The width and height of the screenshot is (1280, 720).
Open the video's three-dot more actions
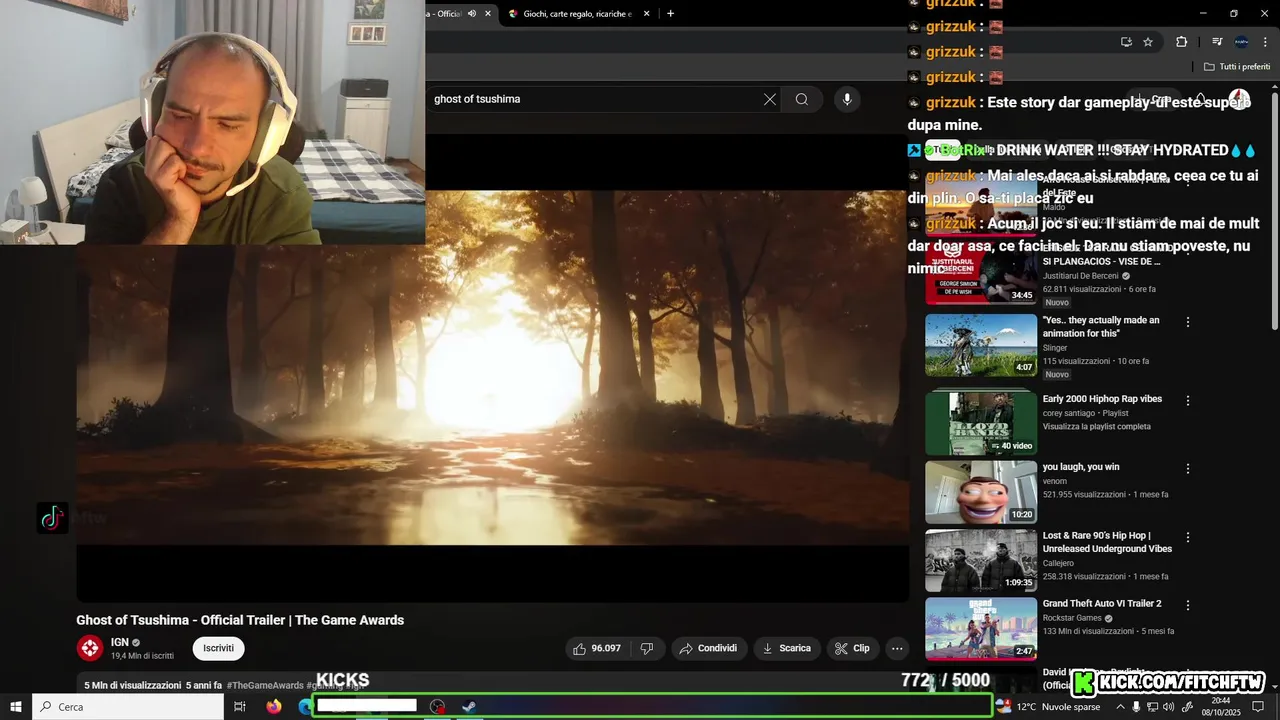coord(897,648)
